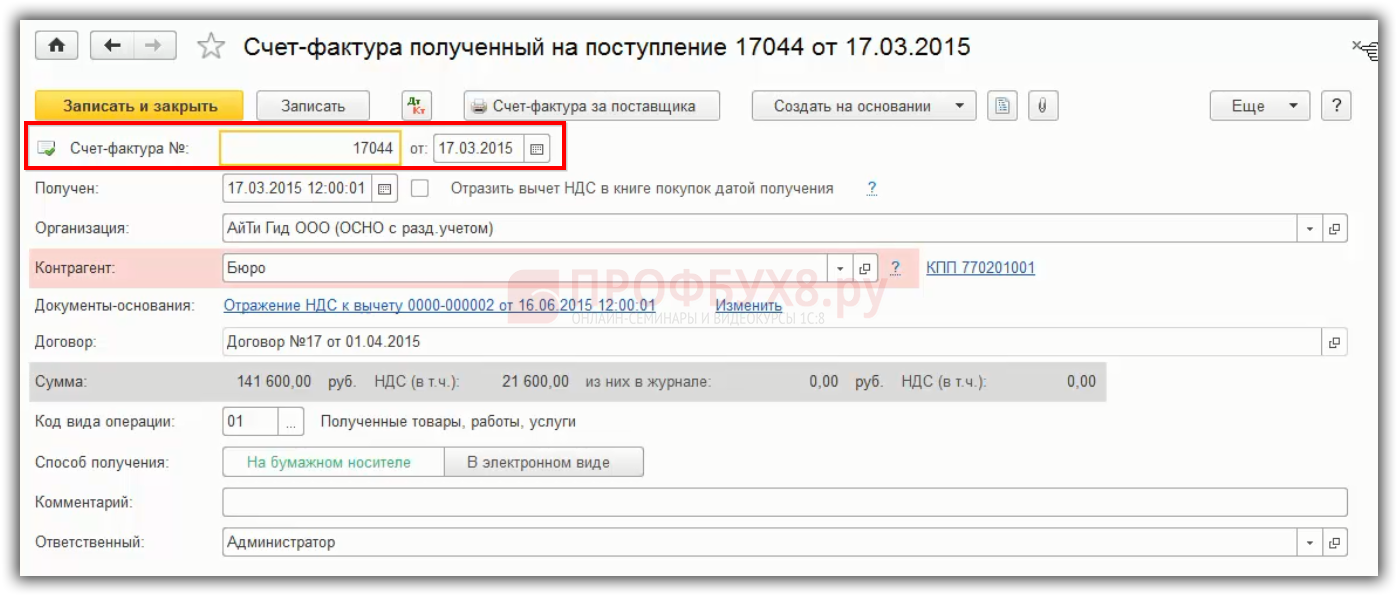
Task: Expand the Организация dropdown list
Action: (x=1310, y=229)
